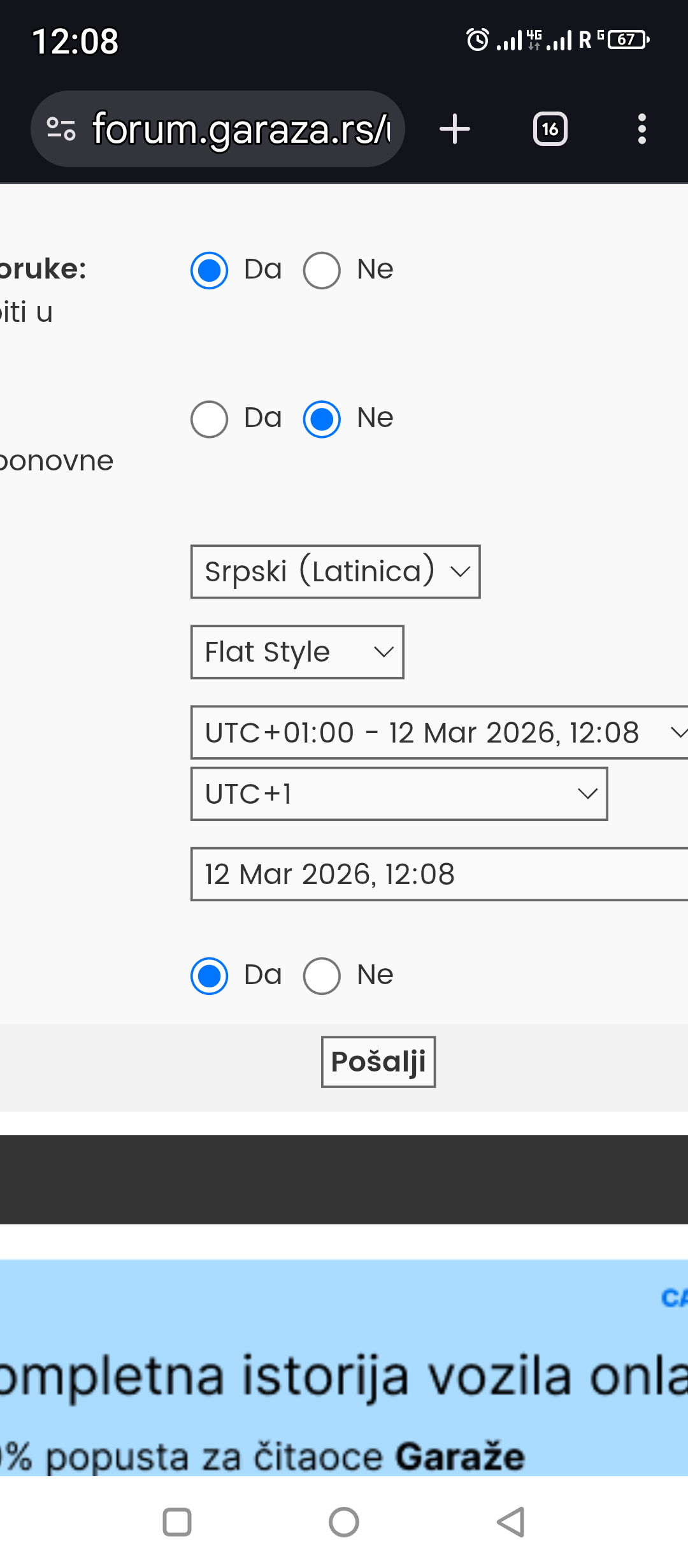
Task: Open the browser three-dot menu
Action: pyautogui.click(x=641, y=129)
